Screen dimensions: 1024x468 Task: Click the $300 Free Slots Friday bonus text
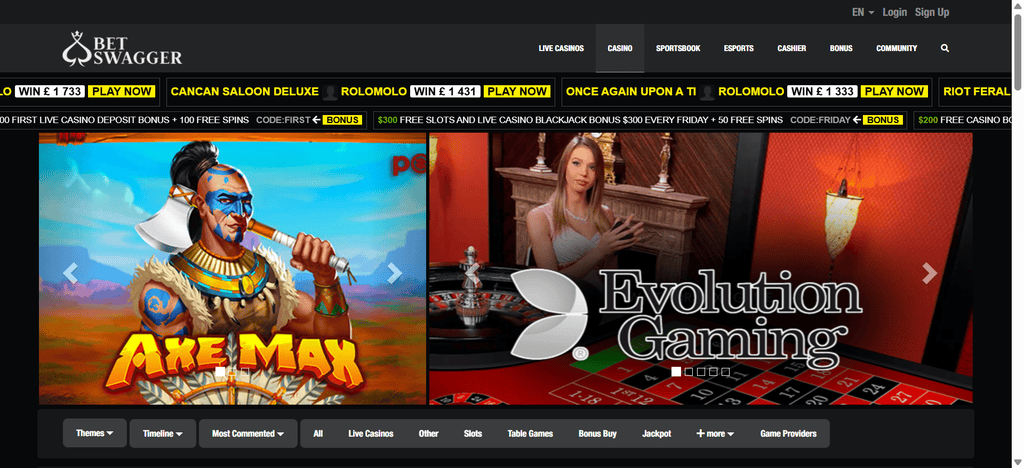[x=580, y=120]
